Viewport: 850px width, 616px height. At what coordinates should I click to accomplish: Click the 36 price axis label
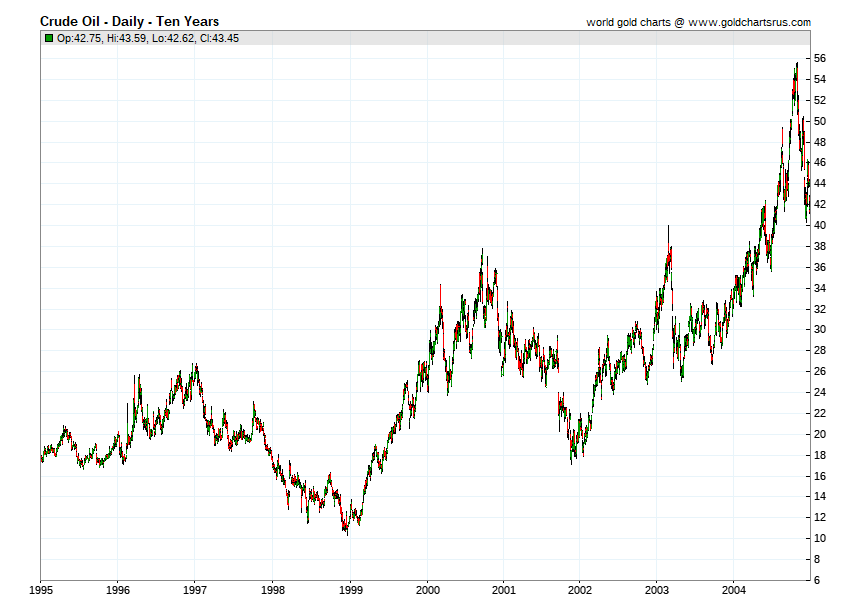tap(820, 267)
